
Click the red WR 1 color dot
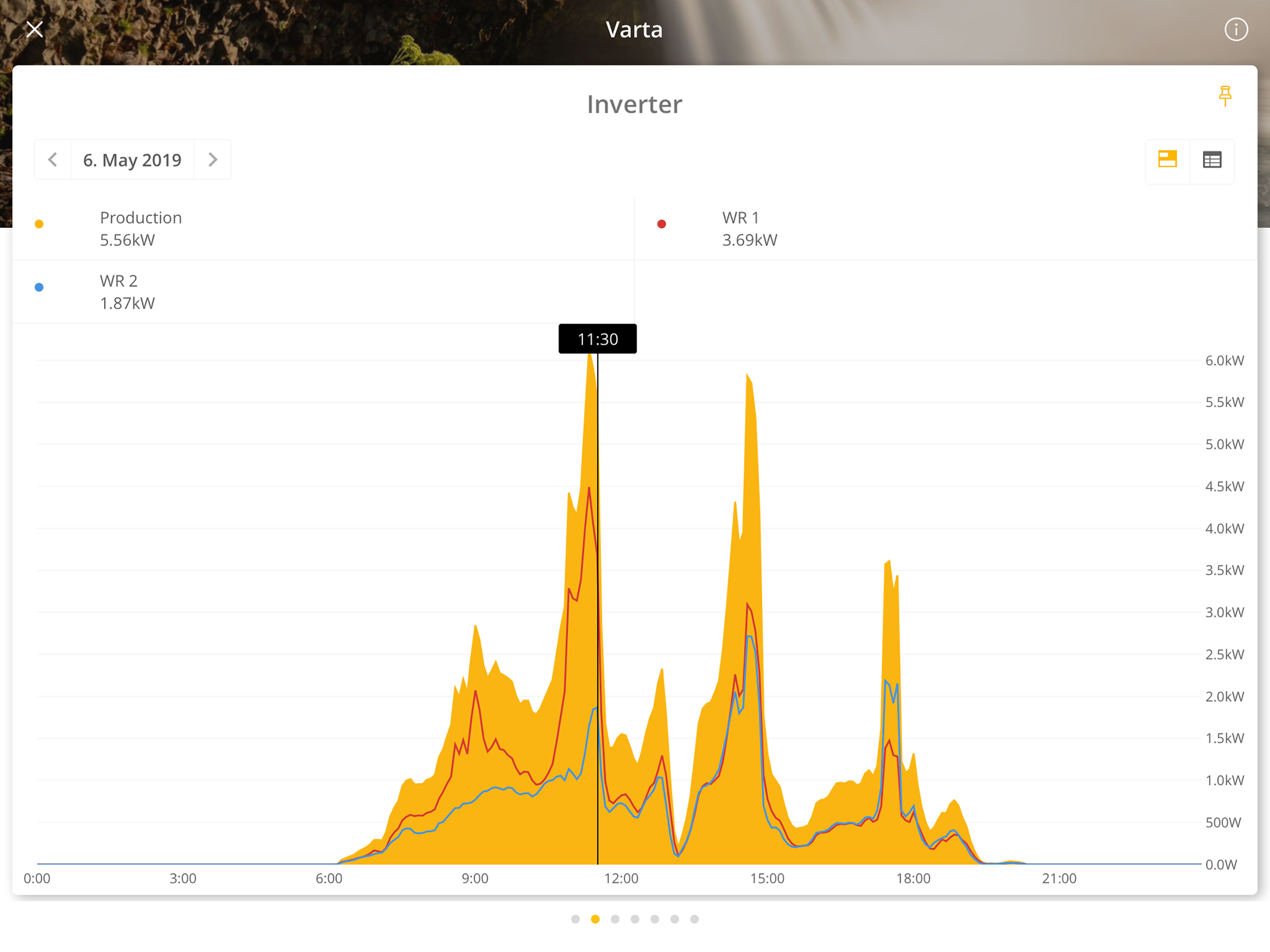click(x=661, y=224)
